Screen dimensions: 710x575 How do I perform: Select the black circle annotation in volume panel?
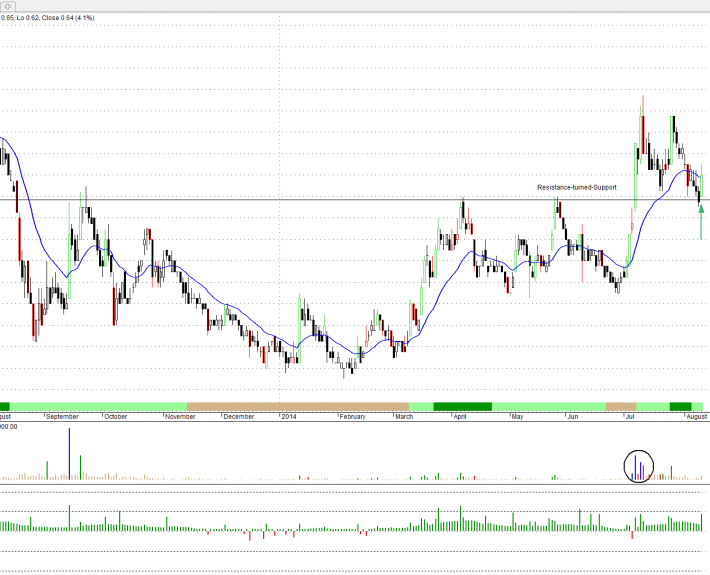[x=638, y=466]
